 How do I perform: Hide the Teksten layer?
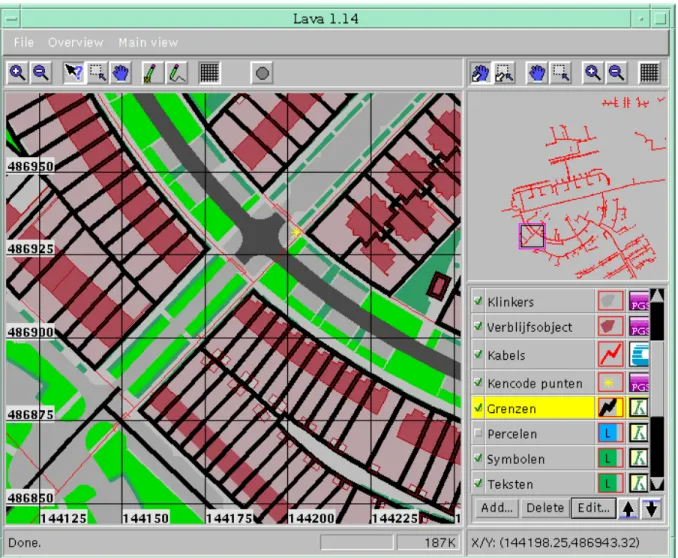coord(478,483)
